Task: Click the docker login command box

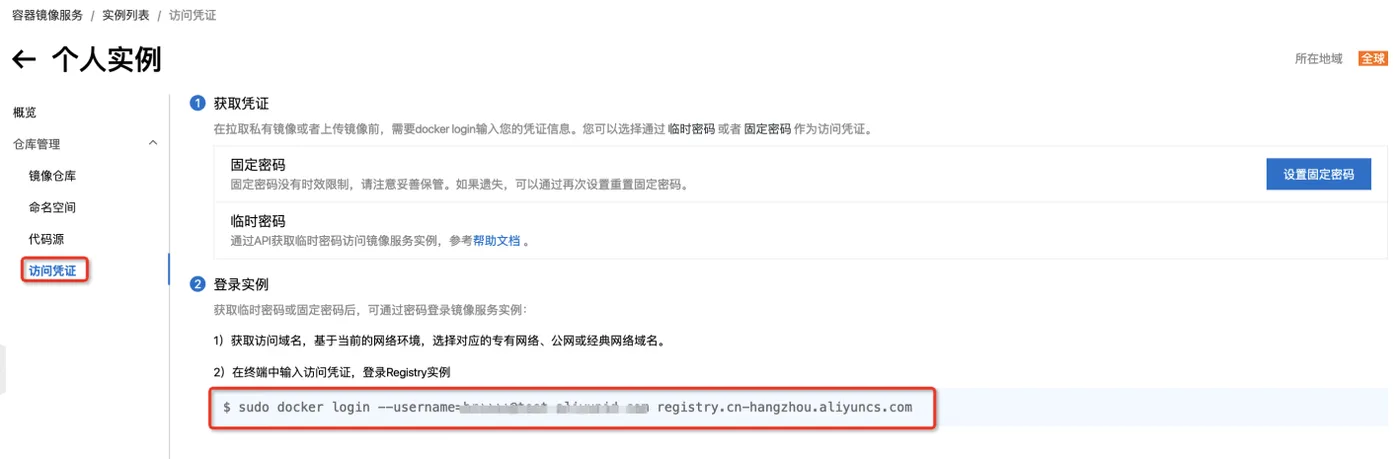Action: [572, 407]
